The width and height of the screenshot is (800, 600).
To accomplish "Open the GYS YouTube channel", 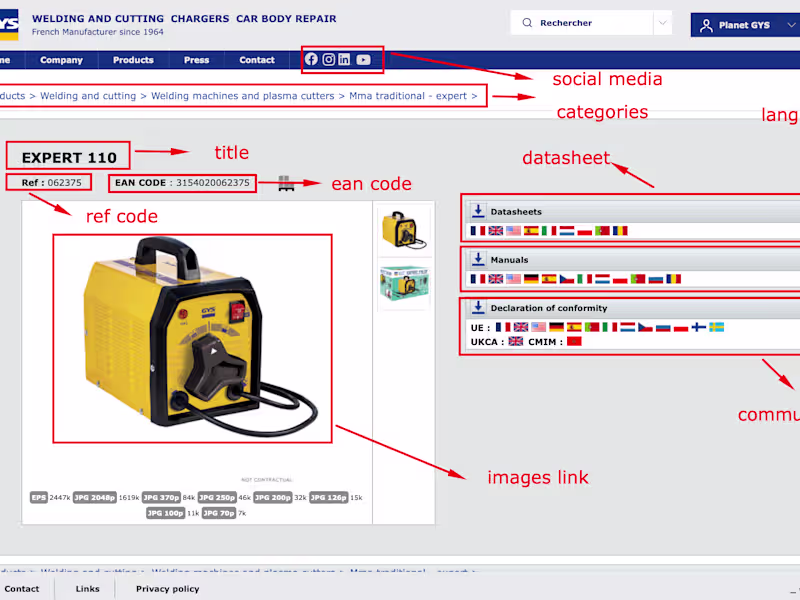I will click(363, 60).
